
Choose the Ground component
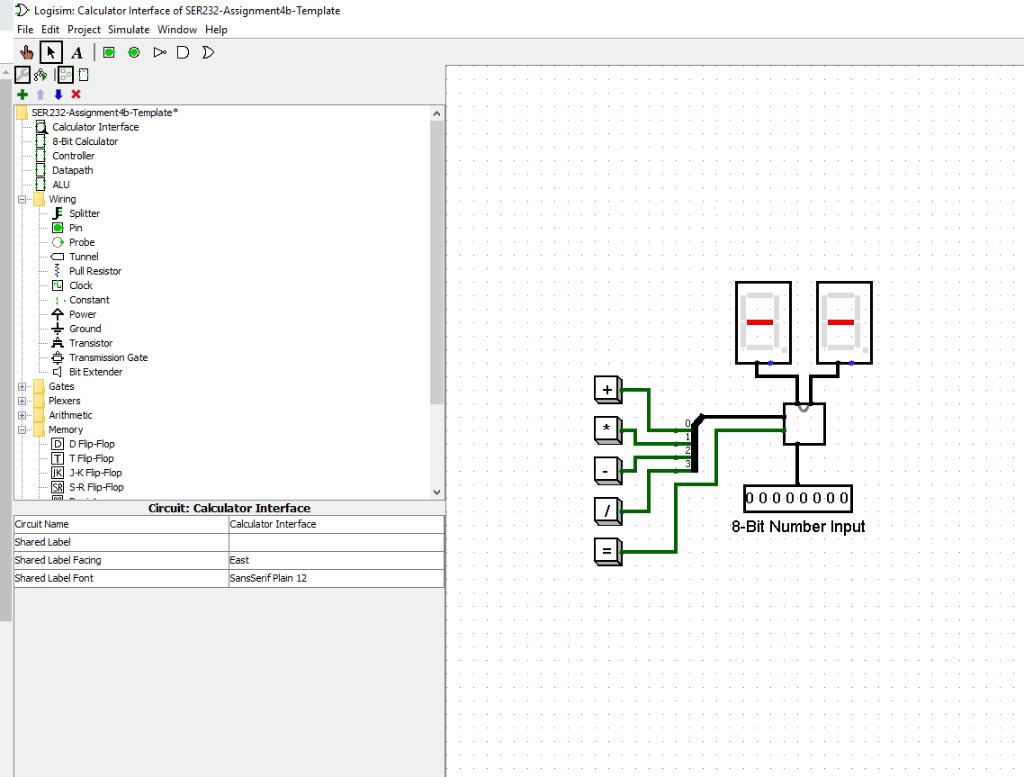pos(85,328)
